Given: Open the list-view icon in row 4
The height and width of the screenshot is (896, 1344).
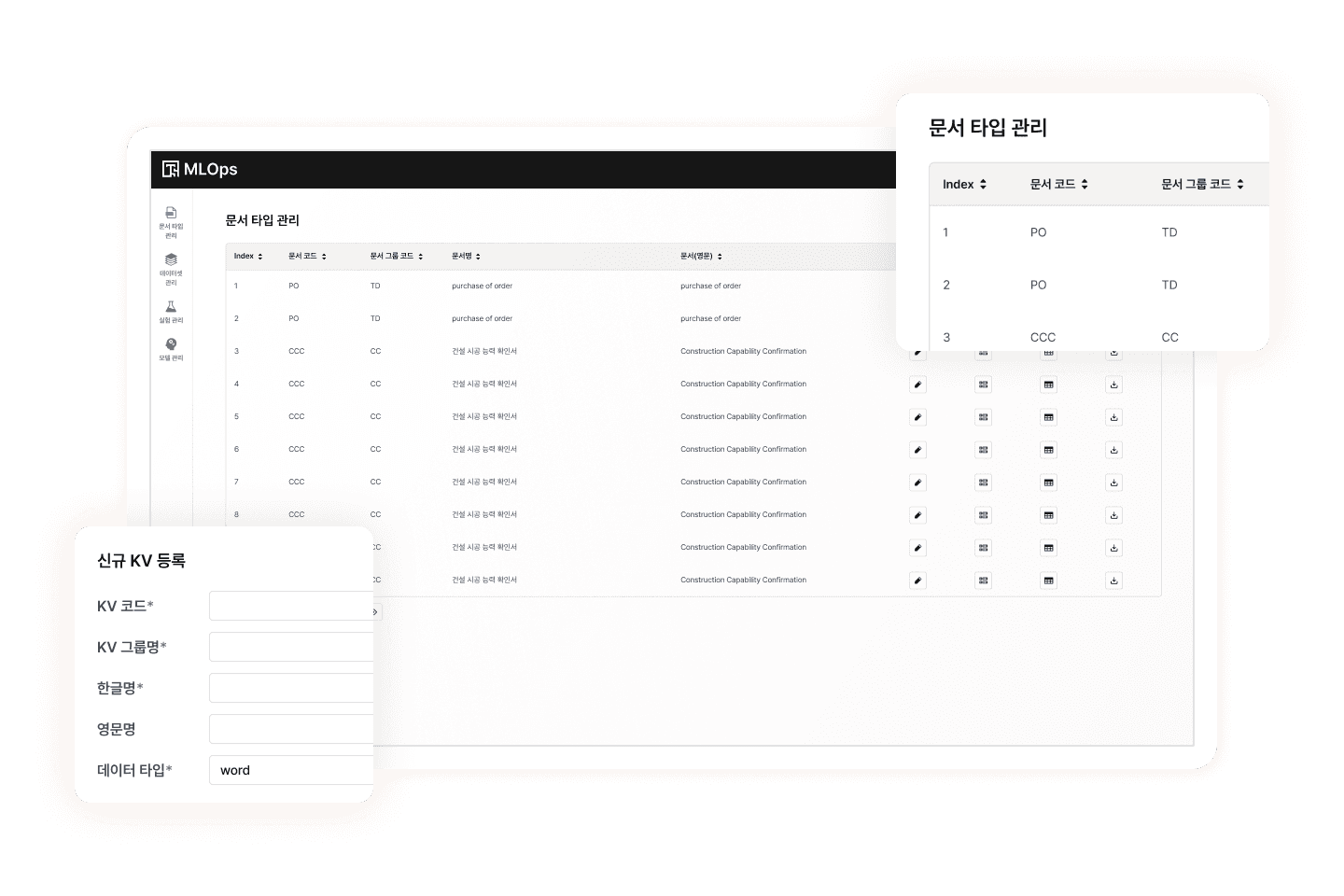Looking at the screenshot, I should [983, 385].
